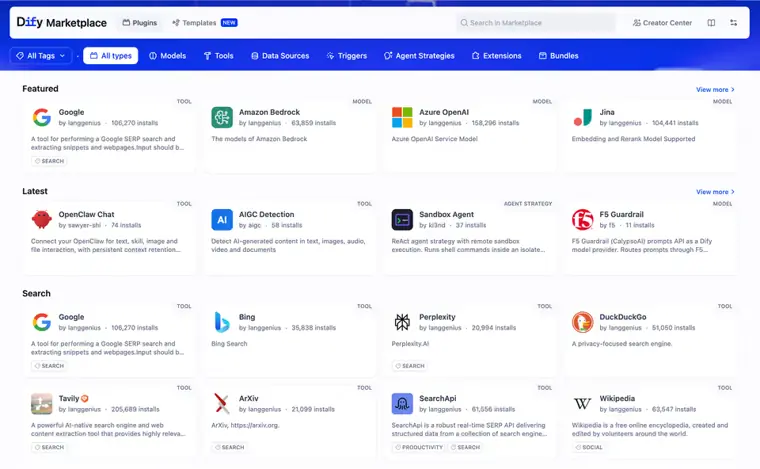Open the OpenClaw Chat plugin title
Screen dimensions: 760x469
click(86, 214)
